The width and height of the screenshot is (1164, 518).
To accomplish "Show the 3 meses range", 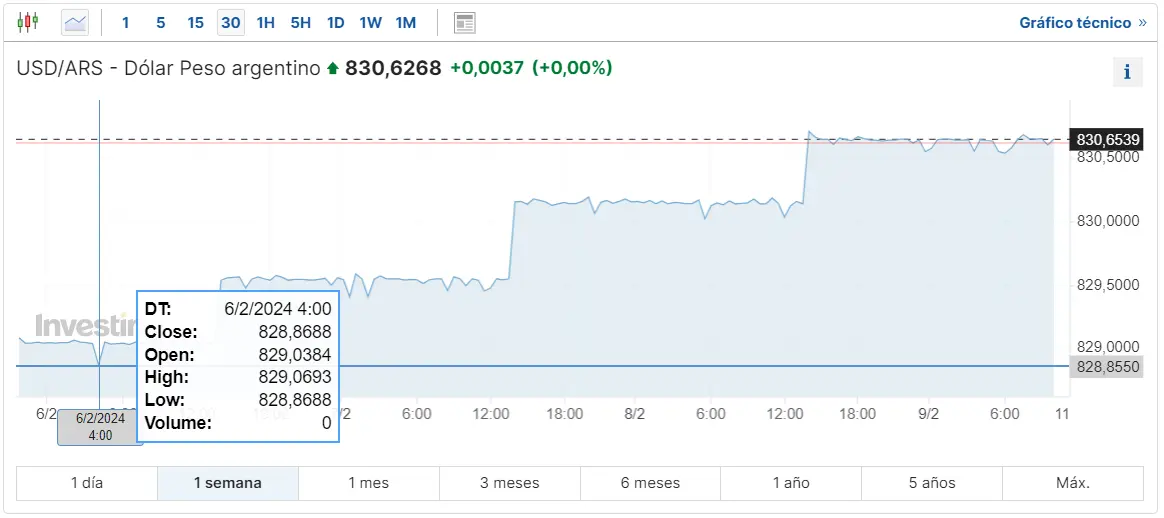I will [x=510, y=483].
